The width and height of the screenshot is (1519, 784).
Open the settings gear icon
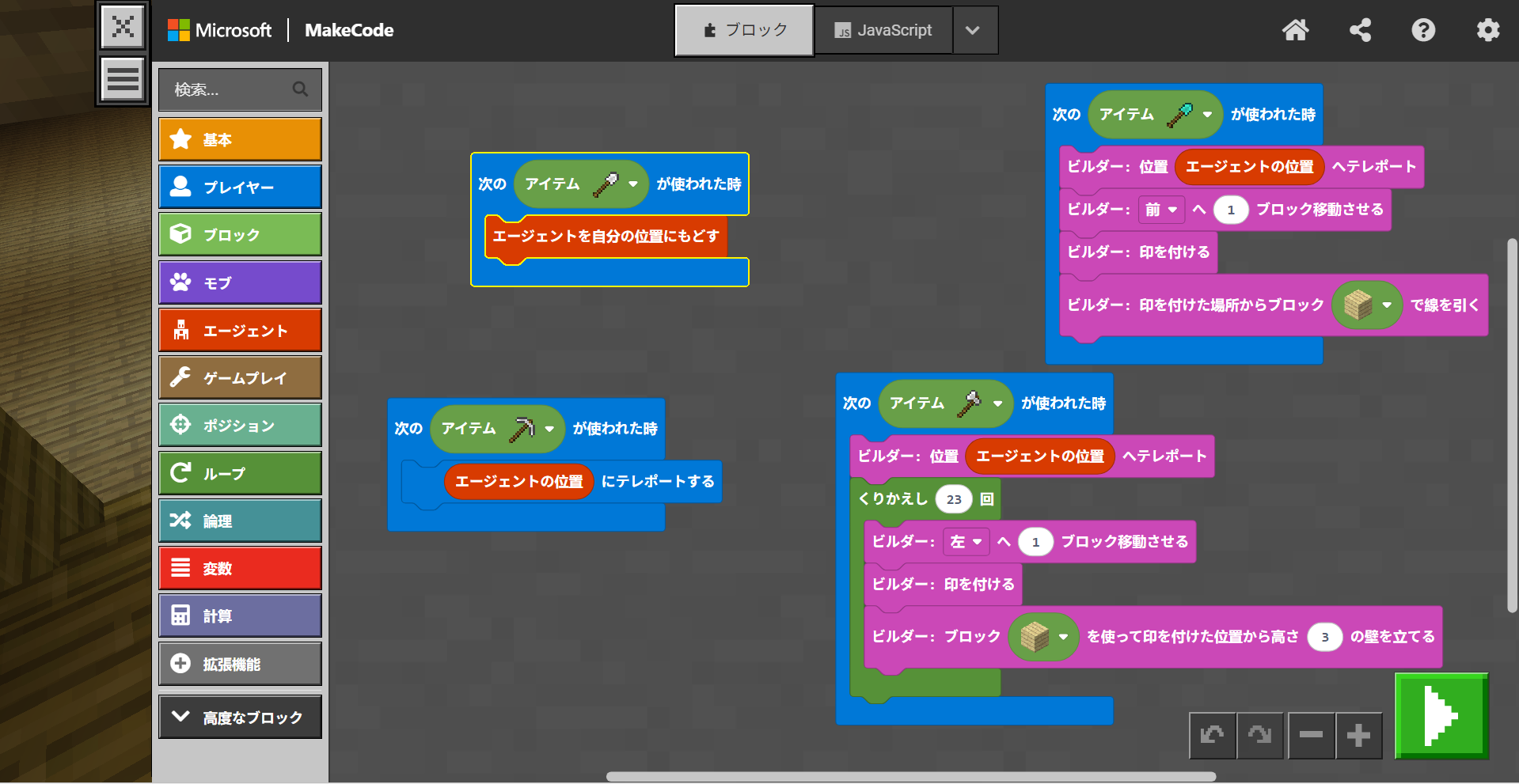[x=1488, y=30]
